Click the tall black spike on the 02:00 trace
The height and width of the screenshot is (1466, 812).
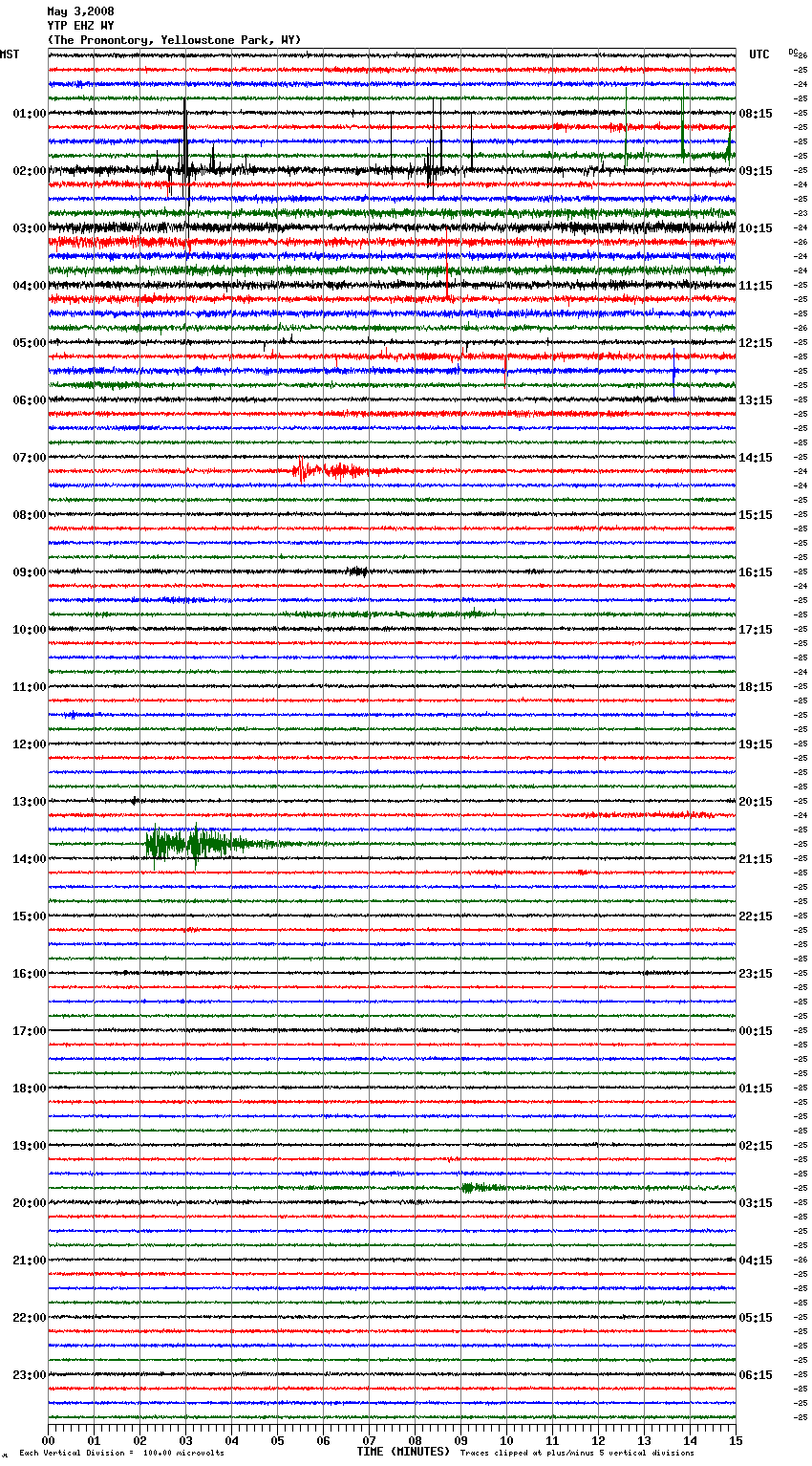(x=185, y=153)
